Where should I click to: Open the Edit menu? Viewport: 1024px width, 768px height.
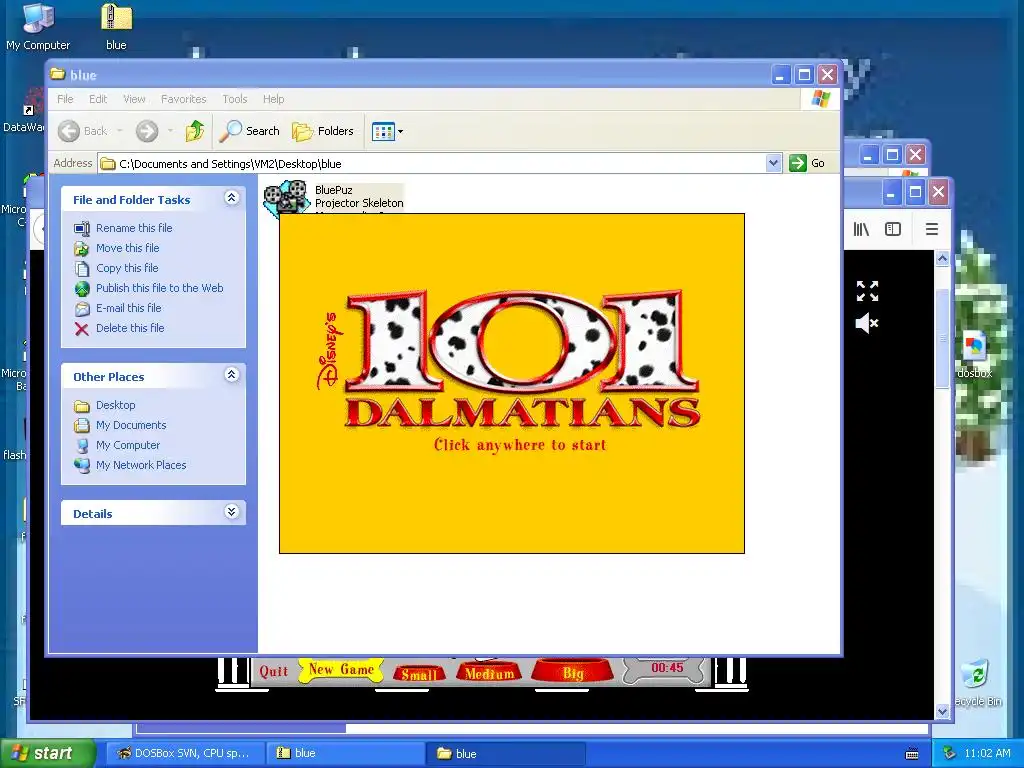coord(98,99)
